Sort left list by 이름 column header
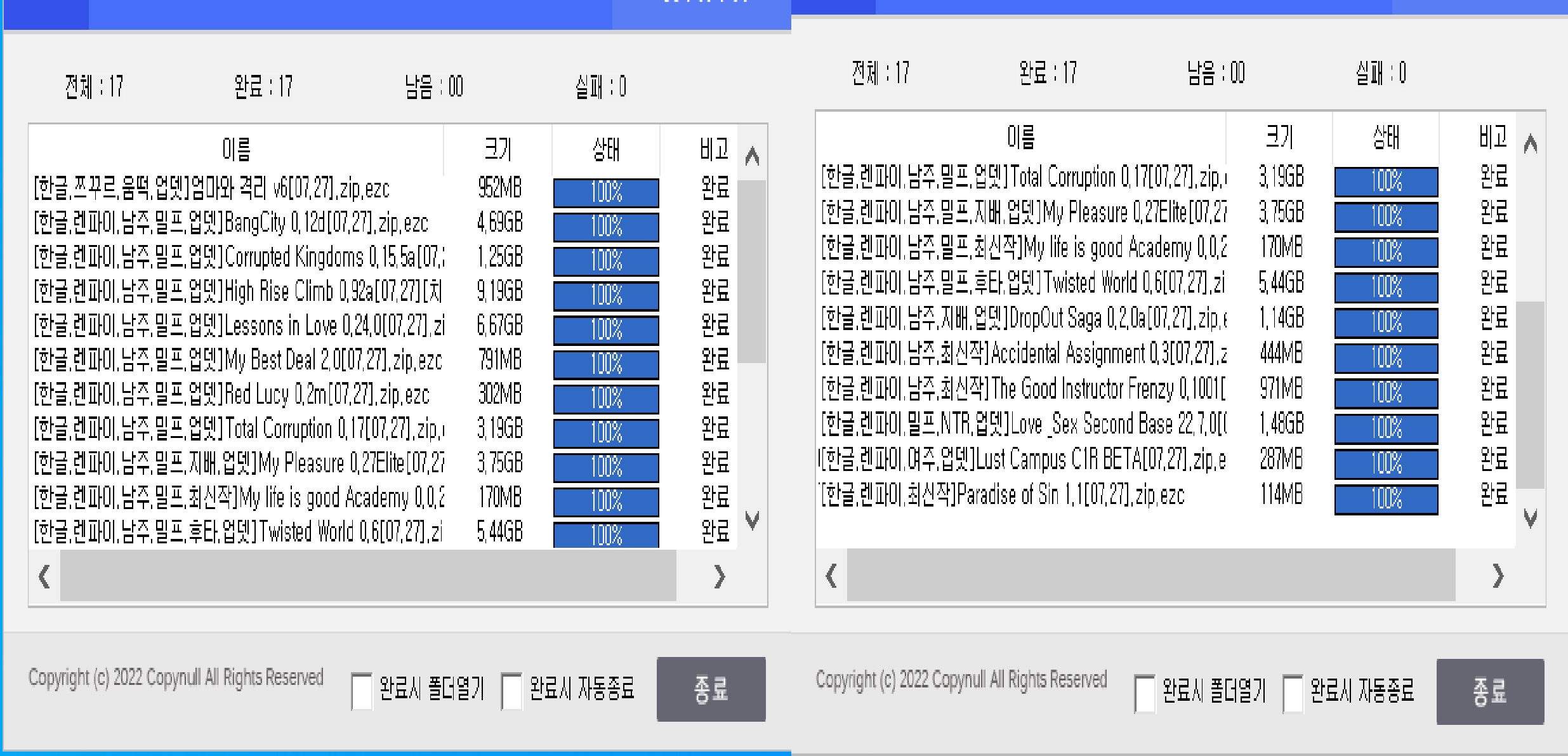The width and height of the screenshot is (1568, 756). coord(236,149)
